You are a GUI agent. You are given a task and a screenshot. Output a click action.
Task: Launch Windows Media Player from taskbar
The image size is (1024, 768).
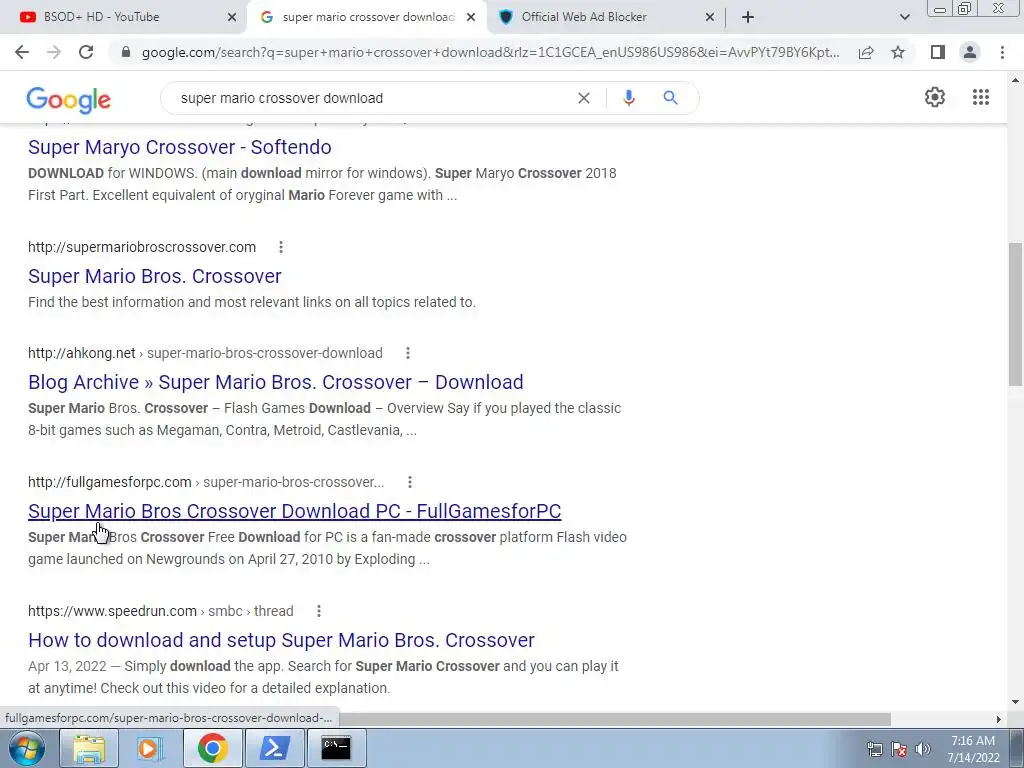coord(150,748)
